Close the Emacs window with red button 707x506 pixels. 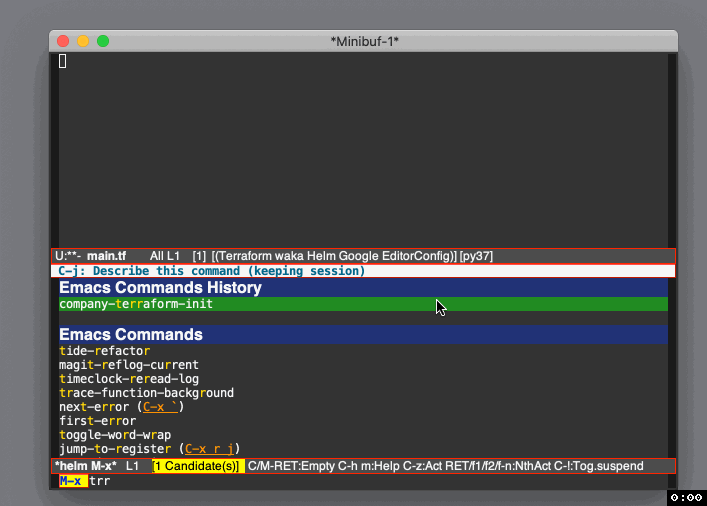coord(63,41)
